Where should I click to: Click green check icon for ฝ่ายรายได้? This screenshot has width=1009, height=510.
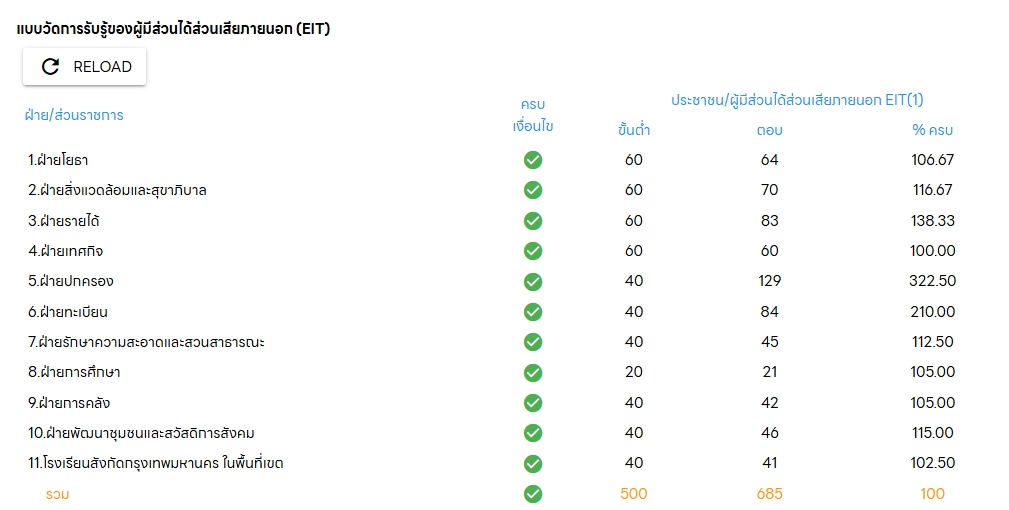coord(533,221)
